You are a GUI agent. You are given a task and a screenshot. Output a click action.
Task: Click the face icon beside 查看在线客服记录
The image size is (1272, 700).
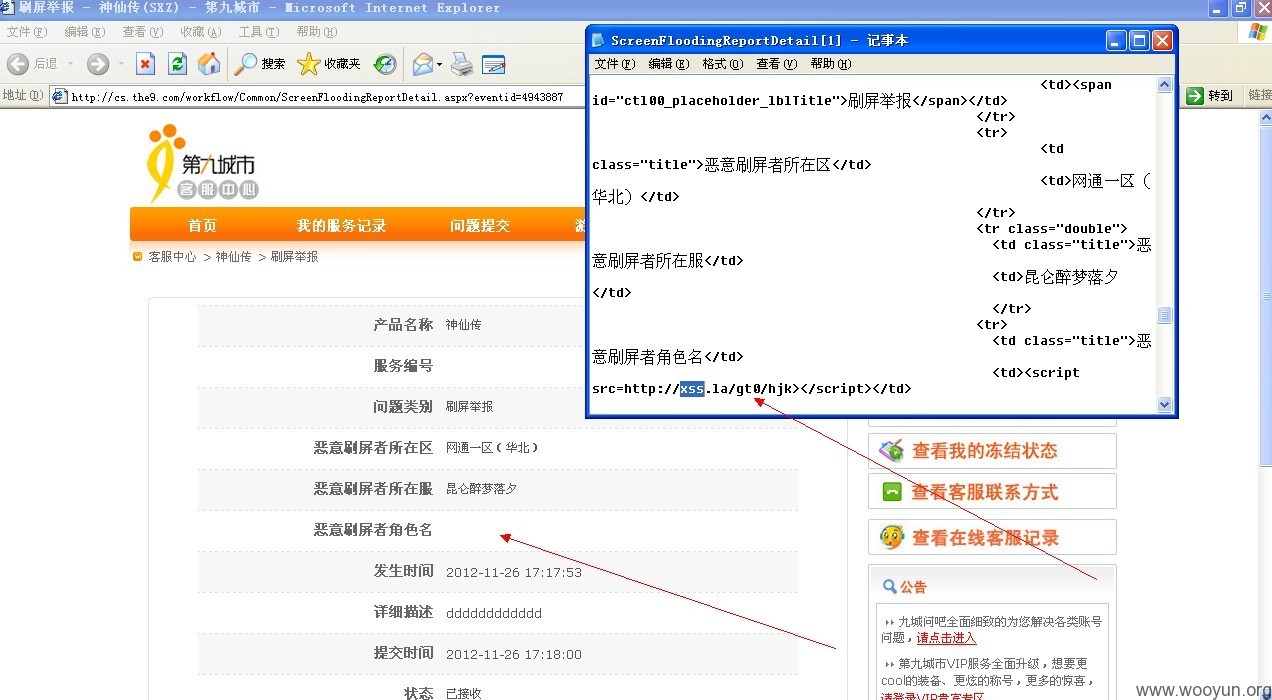[891, 537]
